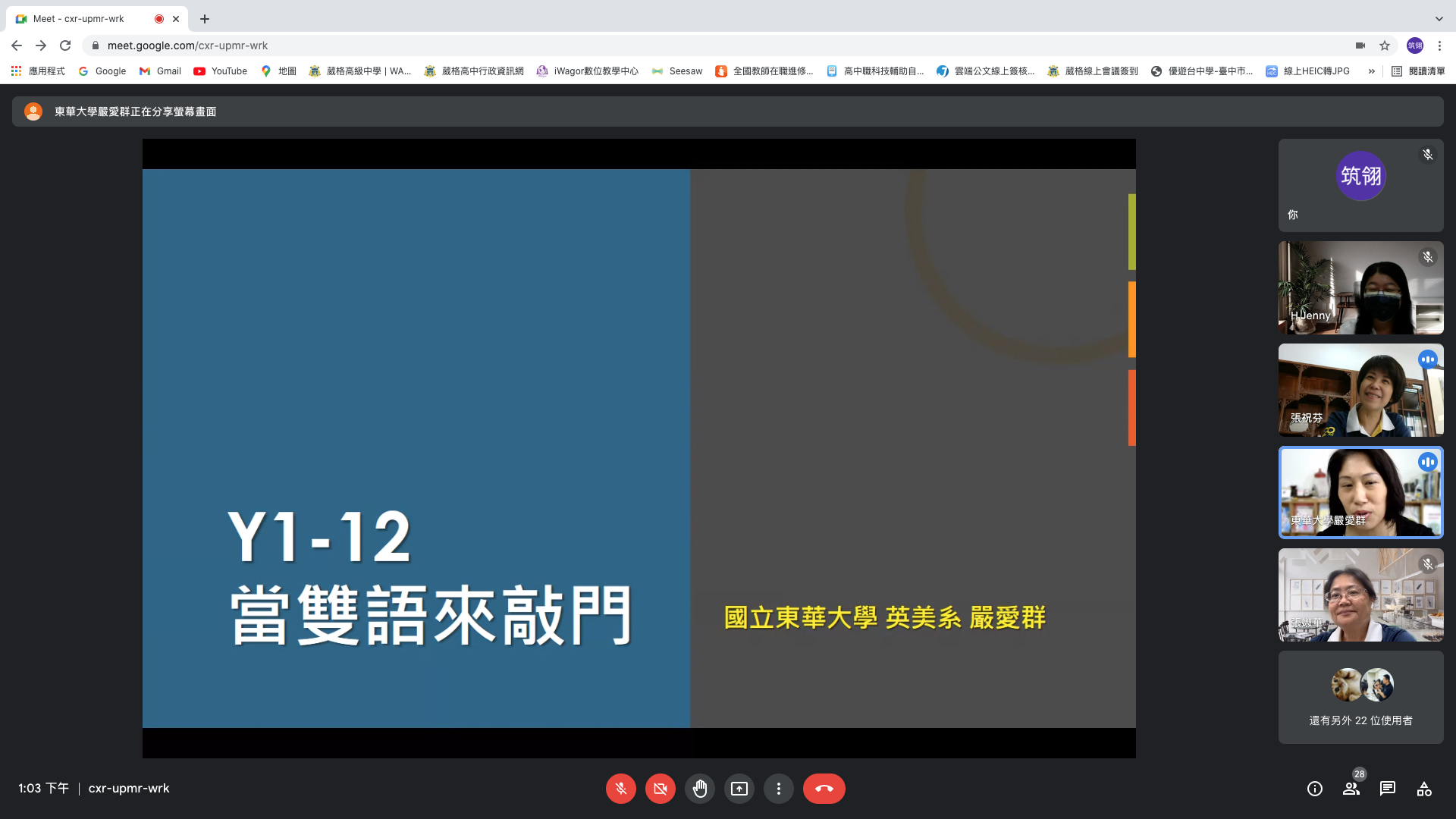Show the participants list icon
The image size is (1456, 819).
click(x=1351, y=789)
